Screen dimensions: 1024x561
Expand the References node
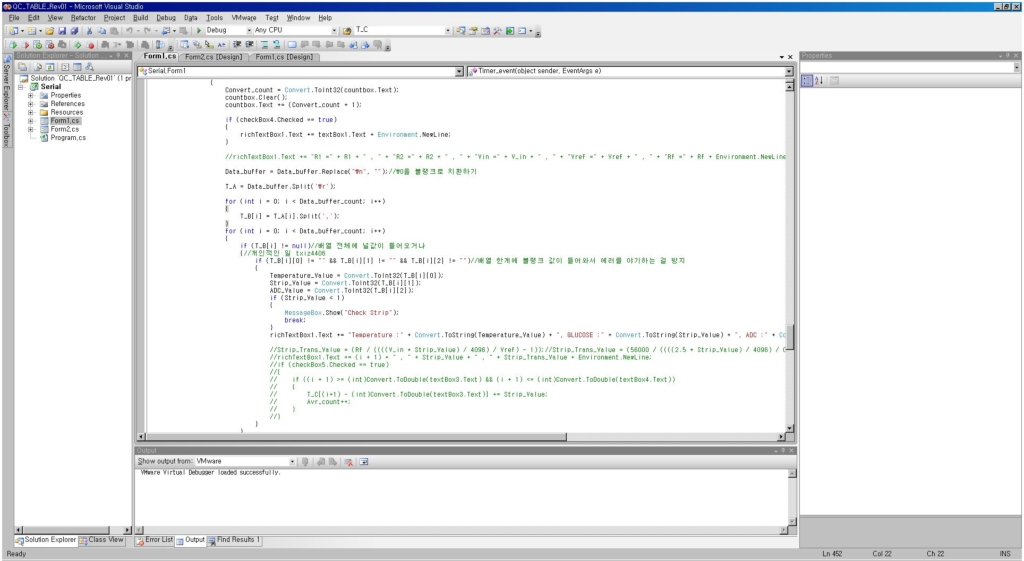(x=31, y=104)
